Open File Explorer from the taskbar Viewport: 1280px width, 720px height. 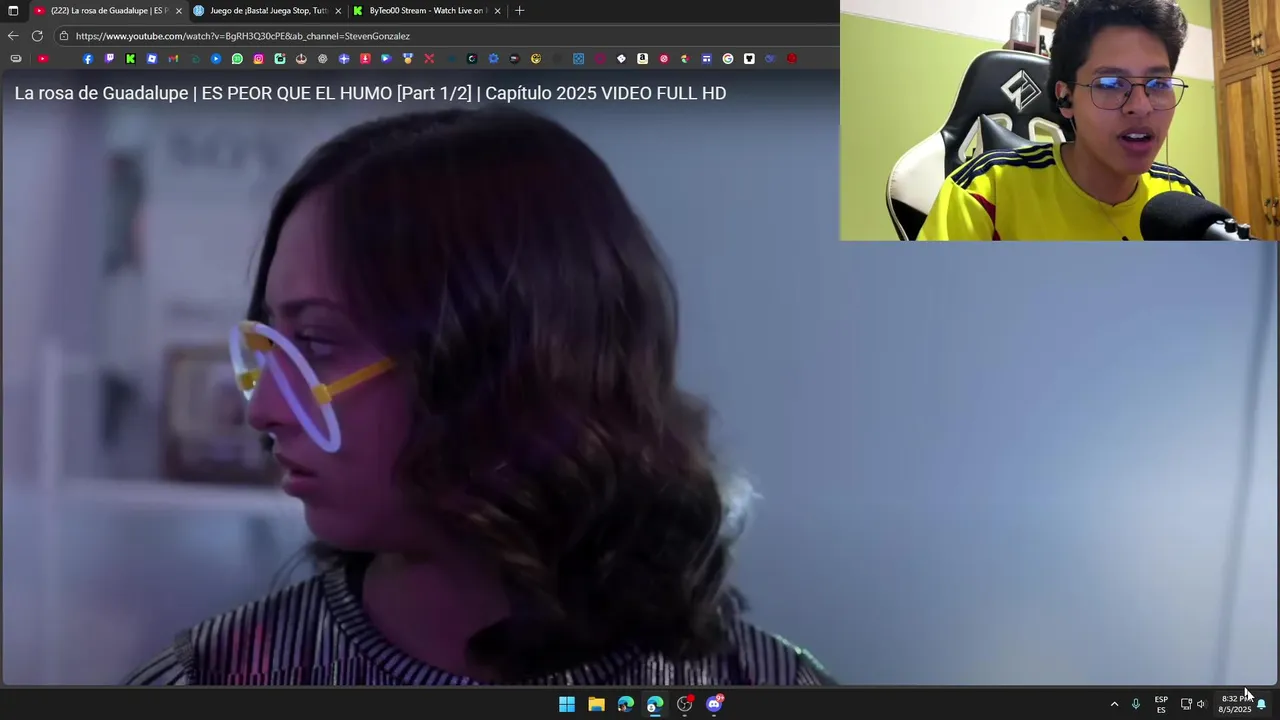point(596,704)
